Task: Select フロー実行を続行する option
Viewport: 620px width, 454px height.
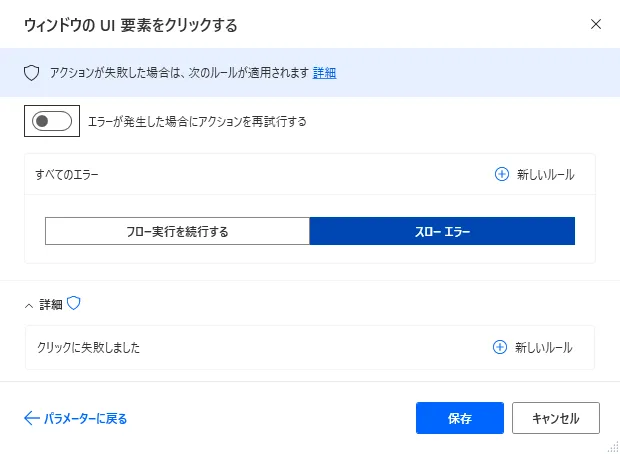Action: tap(177, 231)
